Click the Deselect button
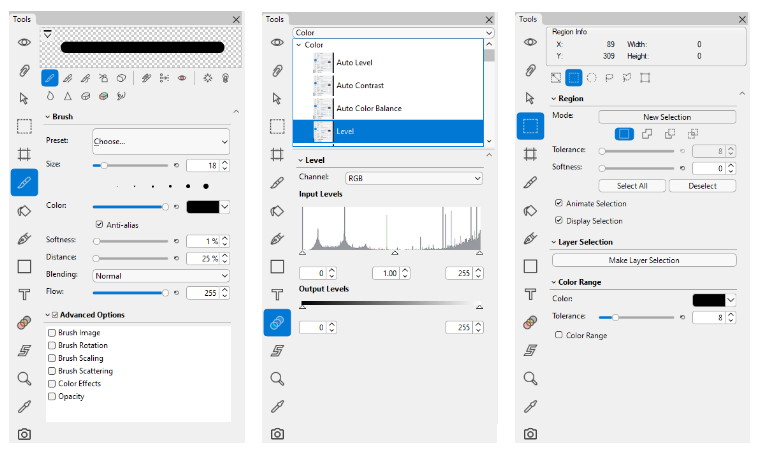The width and height of the screenshot is (760, 454). (x=702, y=186)
